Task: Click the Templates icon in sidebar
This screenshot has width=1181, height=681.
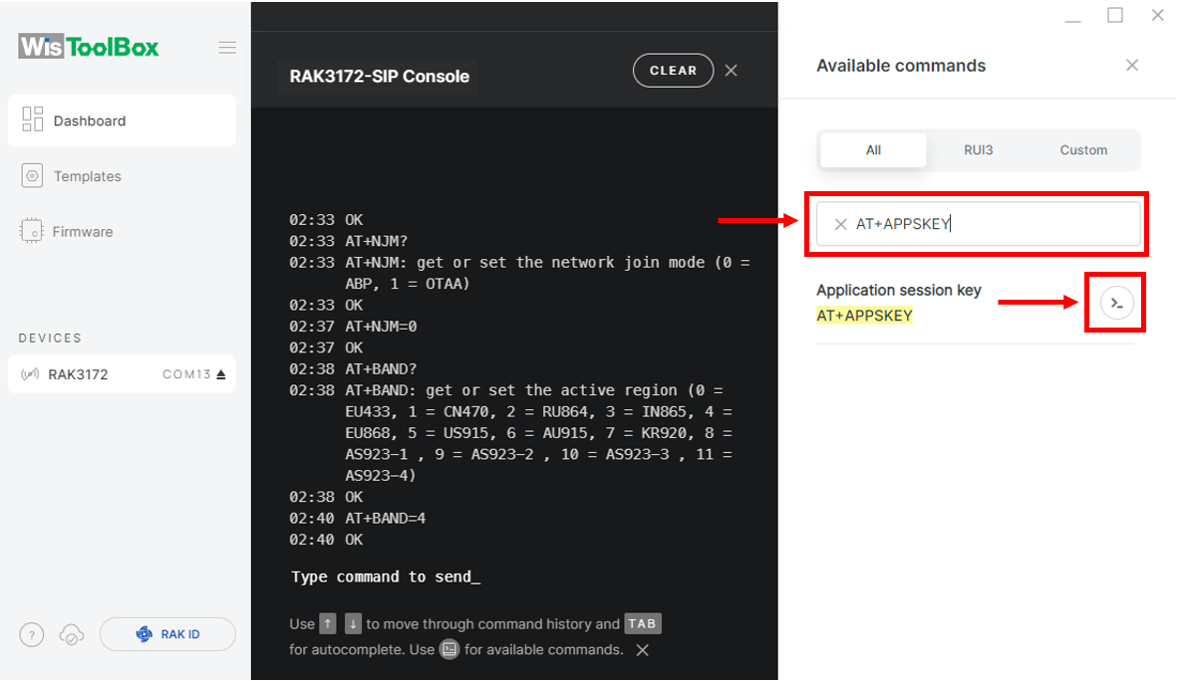Action: point(32,176)
